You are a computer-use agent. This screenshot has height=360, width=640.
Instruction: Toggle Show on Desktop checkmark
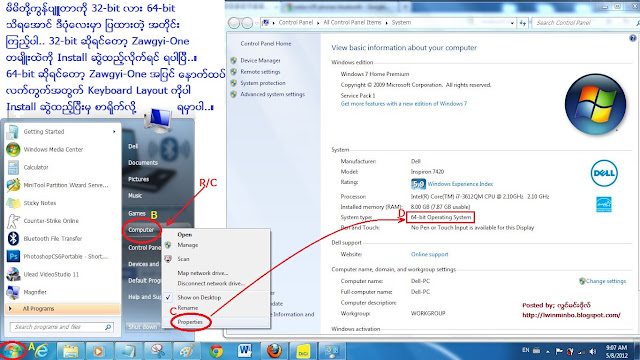tap(168, 297)
